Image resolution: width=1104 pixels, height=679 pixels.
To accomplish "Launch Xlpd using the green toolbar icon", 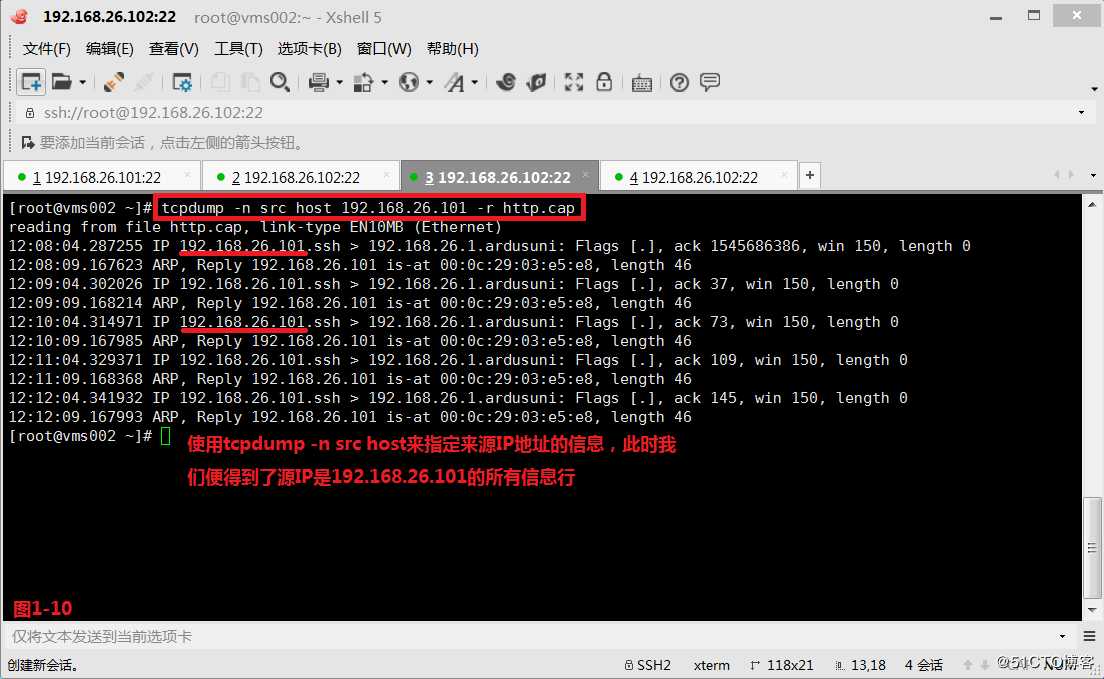I will coord(536,82).
